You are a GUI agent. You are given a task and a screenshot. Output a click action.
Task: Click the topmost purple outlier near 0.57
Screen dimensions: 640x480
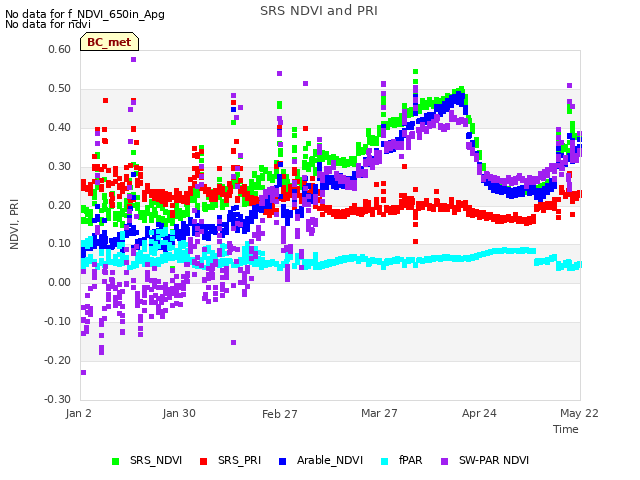[x=133, y=60]
